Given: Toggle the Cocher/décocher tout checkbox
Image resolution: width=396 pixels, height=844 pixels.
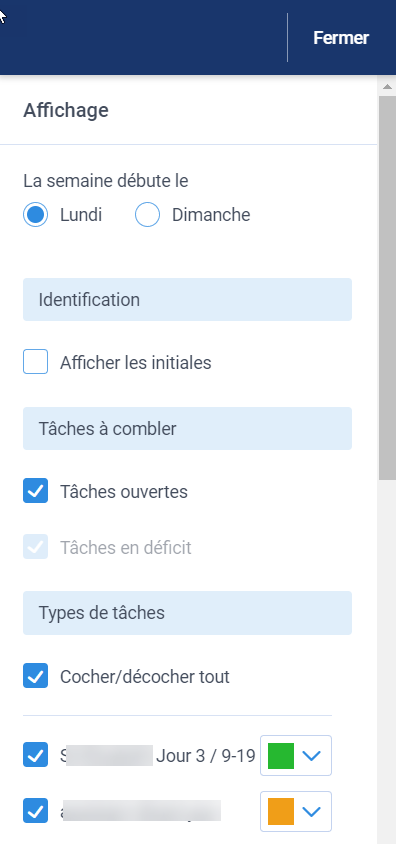Looking at the screenshot, I should point(36,676).
